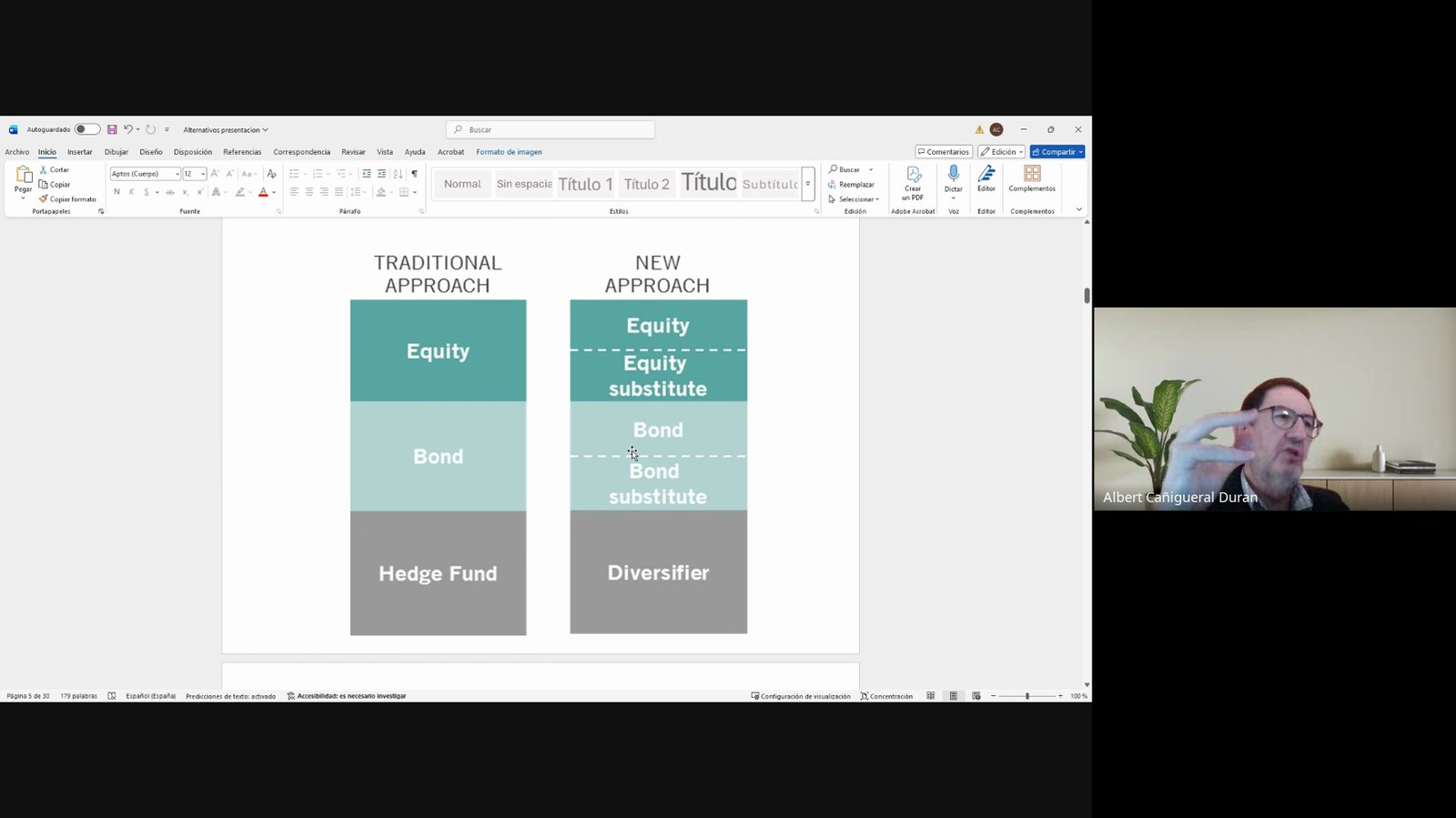This screenshot has height=818, width=1456.
Task: Click the Compartir share button
Action: (1057, 152)
